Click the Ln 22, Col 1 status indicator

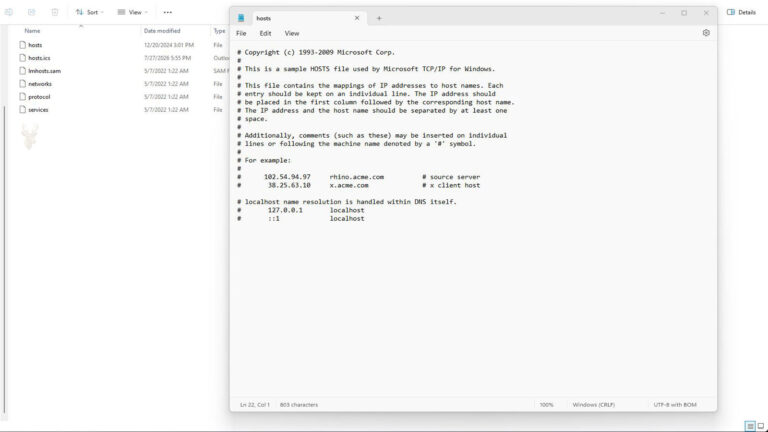tap(255, 405)
